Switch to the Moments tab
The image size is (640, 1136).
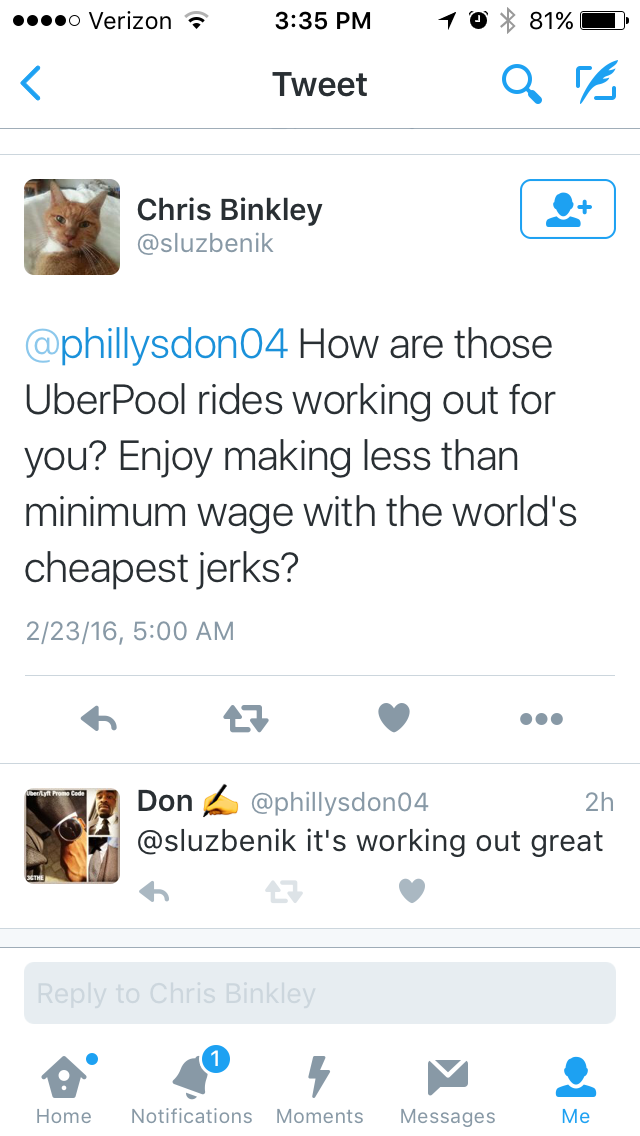(x=320, y=1088)
